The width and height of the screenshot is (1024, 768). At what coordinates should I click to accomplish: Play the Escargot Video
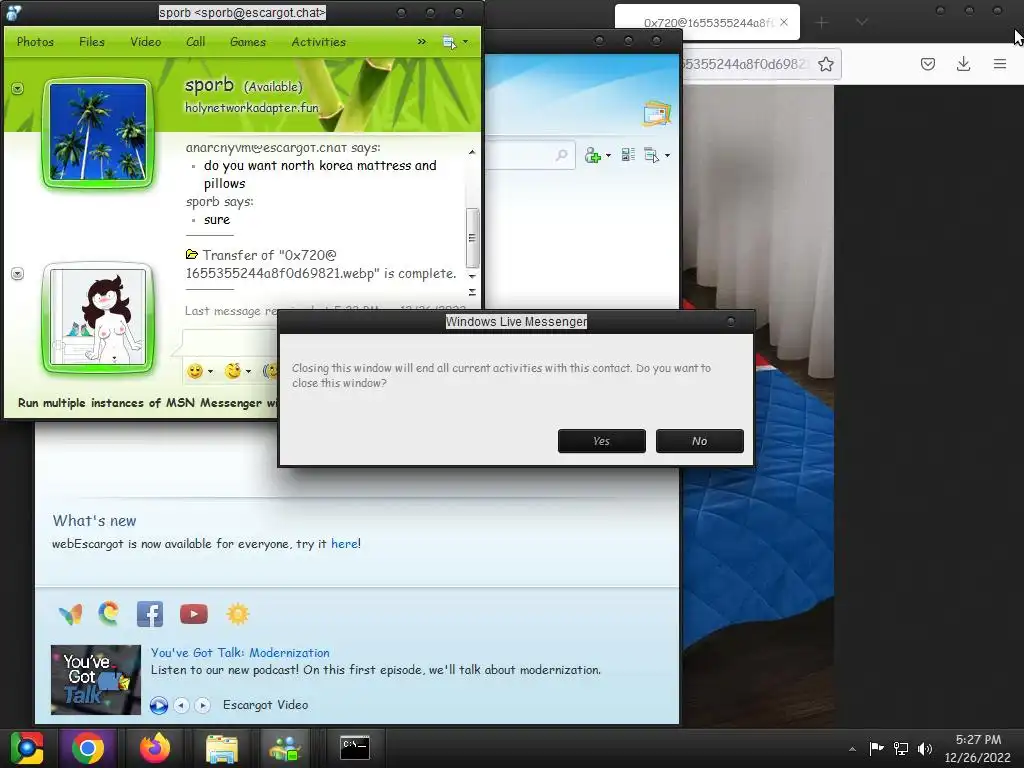click(159, 705)
